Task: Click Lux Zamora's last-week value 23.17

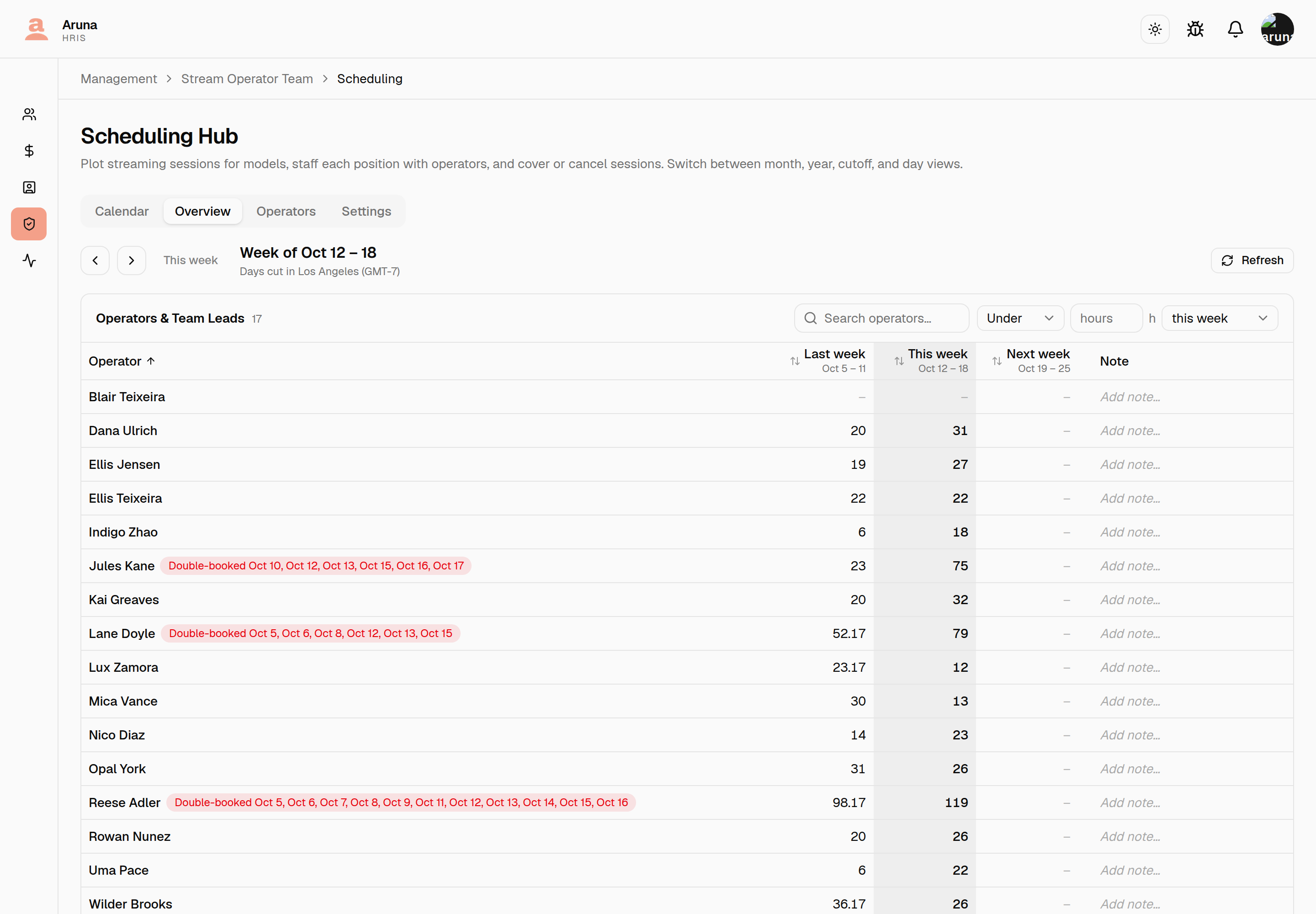Action: pos(849,668)
